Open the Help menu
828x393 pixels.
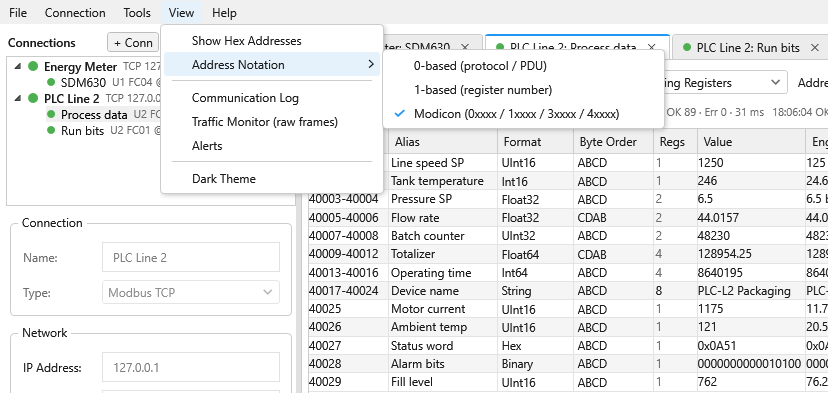click(x=224, y=13)
